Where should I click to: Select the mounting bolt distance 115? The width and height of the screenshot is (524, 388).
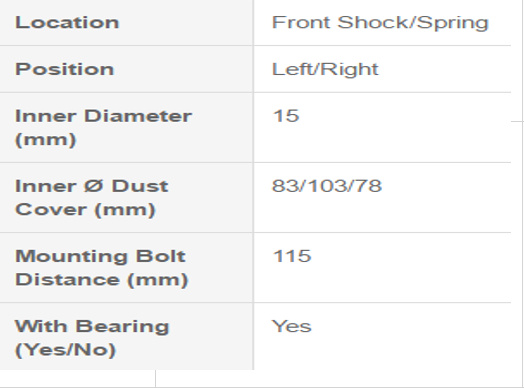[292, 256]
